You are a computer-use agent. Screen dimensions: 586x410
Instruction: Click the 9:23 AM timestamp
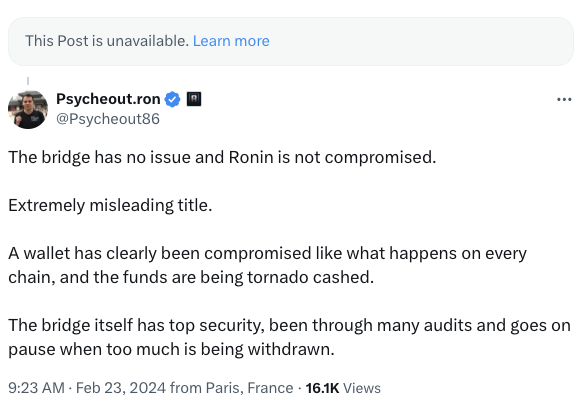37,388
